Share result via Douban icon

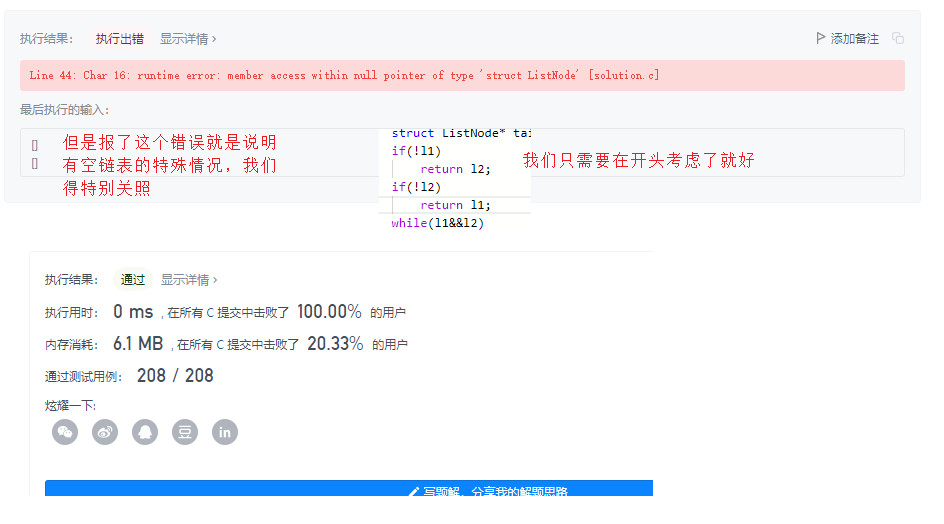(x=185, y=432)
